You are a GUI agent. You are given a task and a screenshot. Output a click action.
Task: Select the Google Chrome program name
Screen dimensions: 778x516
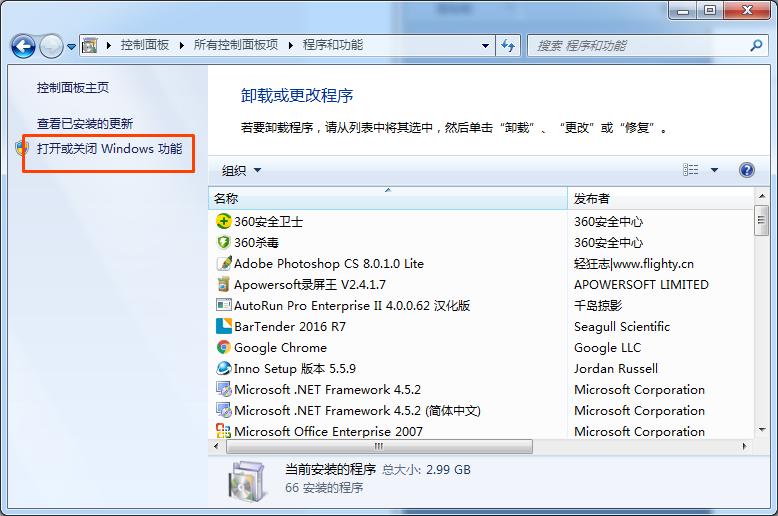point(280,347)
